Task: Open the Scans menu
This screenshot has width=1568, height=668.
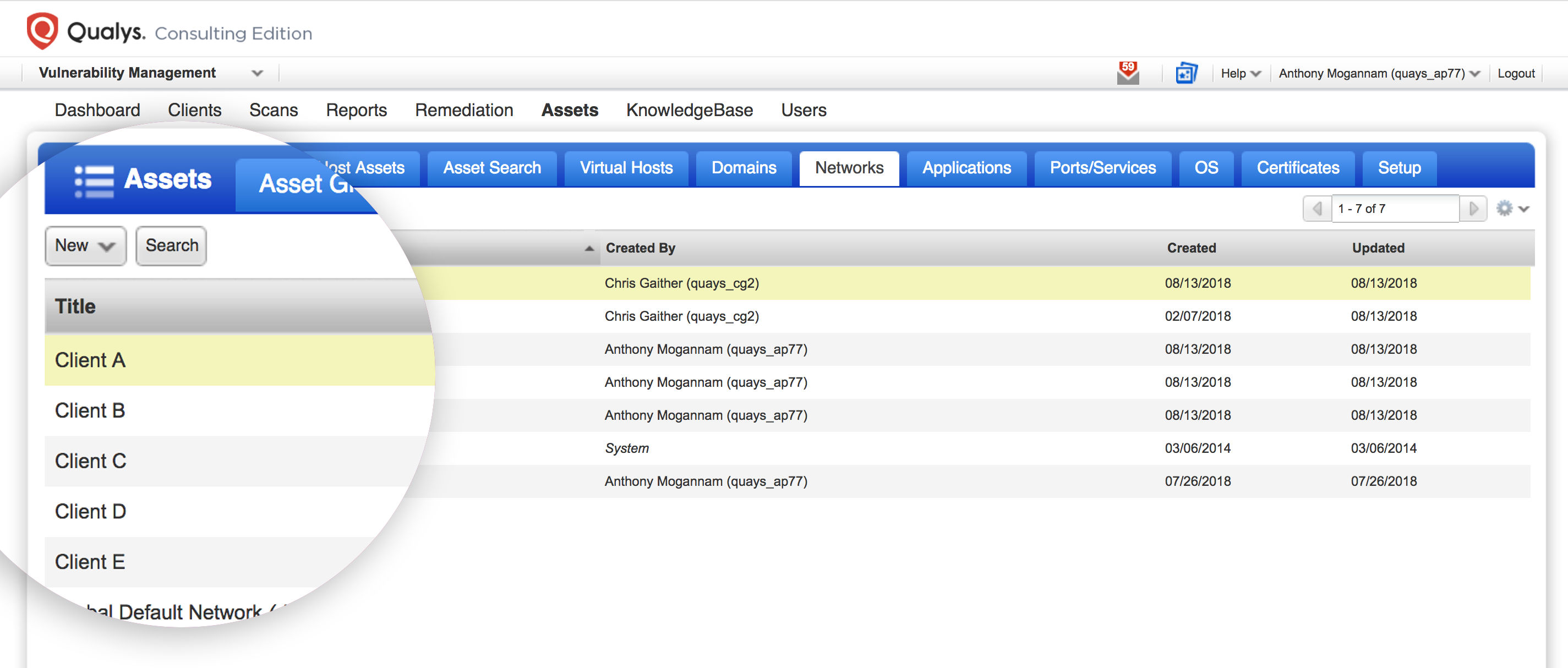Action: 274,110
